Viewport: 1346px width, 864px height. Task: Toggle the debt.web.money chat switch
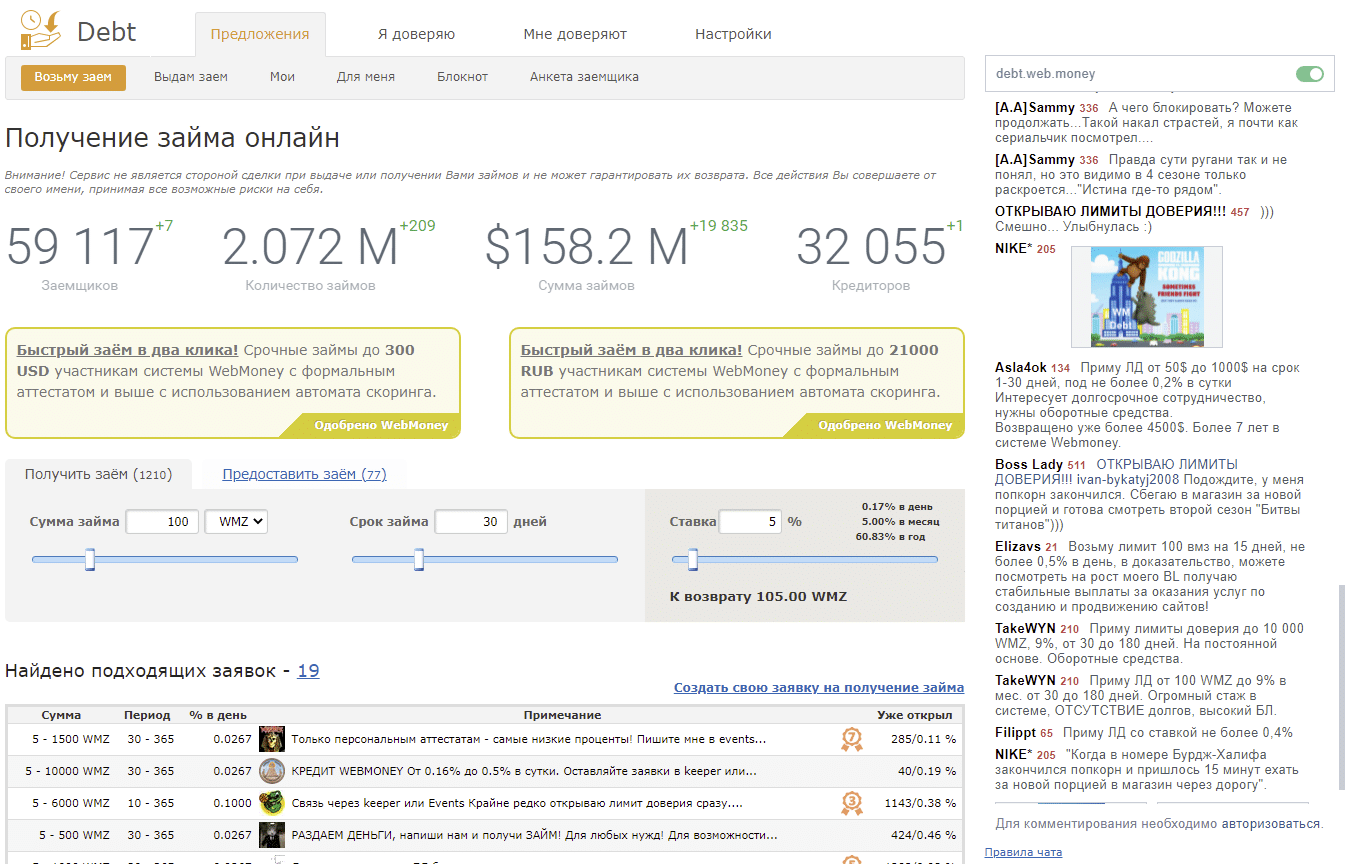click(1309, 74)
